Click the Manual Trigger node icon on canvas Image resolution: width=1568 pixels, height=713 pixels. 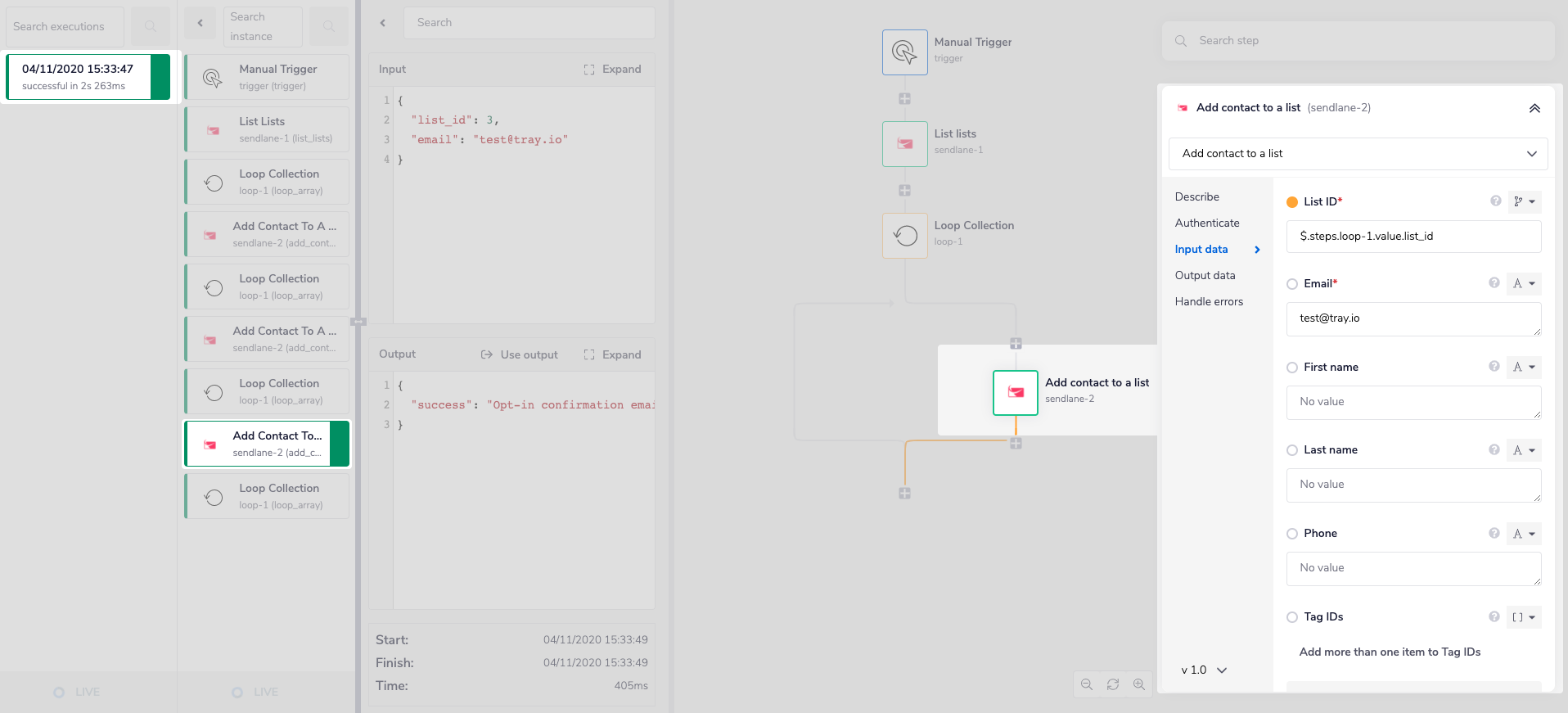click(x=904, y=52)
